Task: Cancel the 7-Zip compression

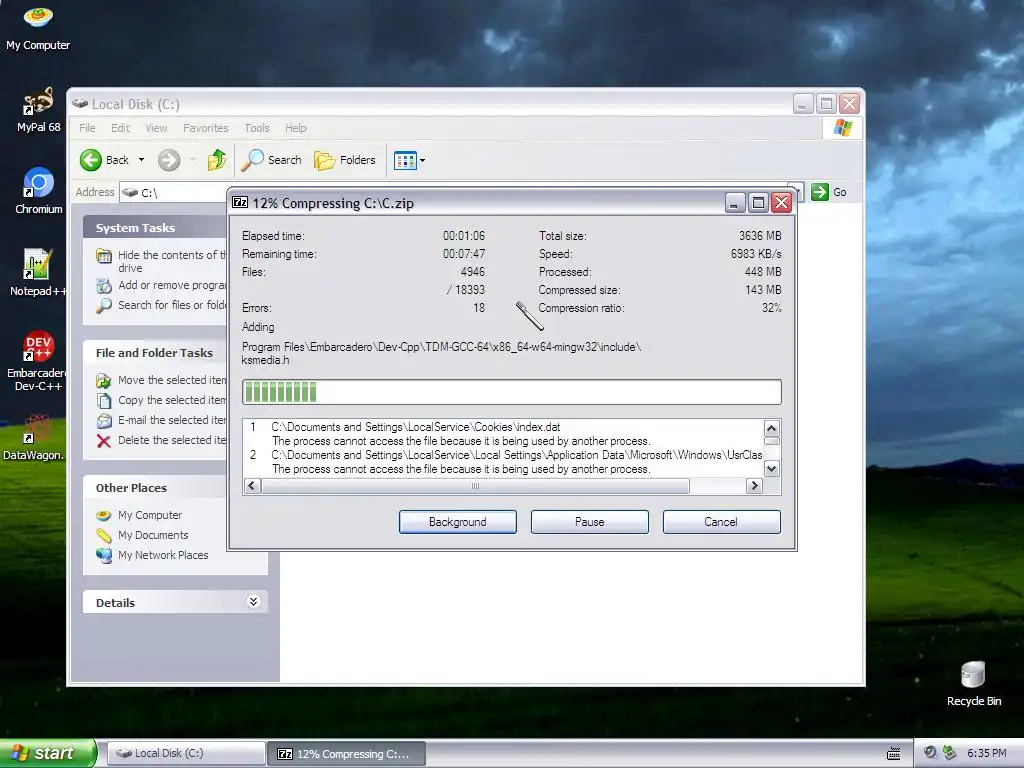Action: 721,522
